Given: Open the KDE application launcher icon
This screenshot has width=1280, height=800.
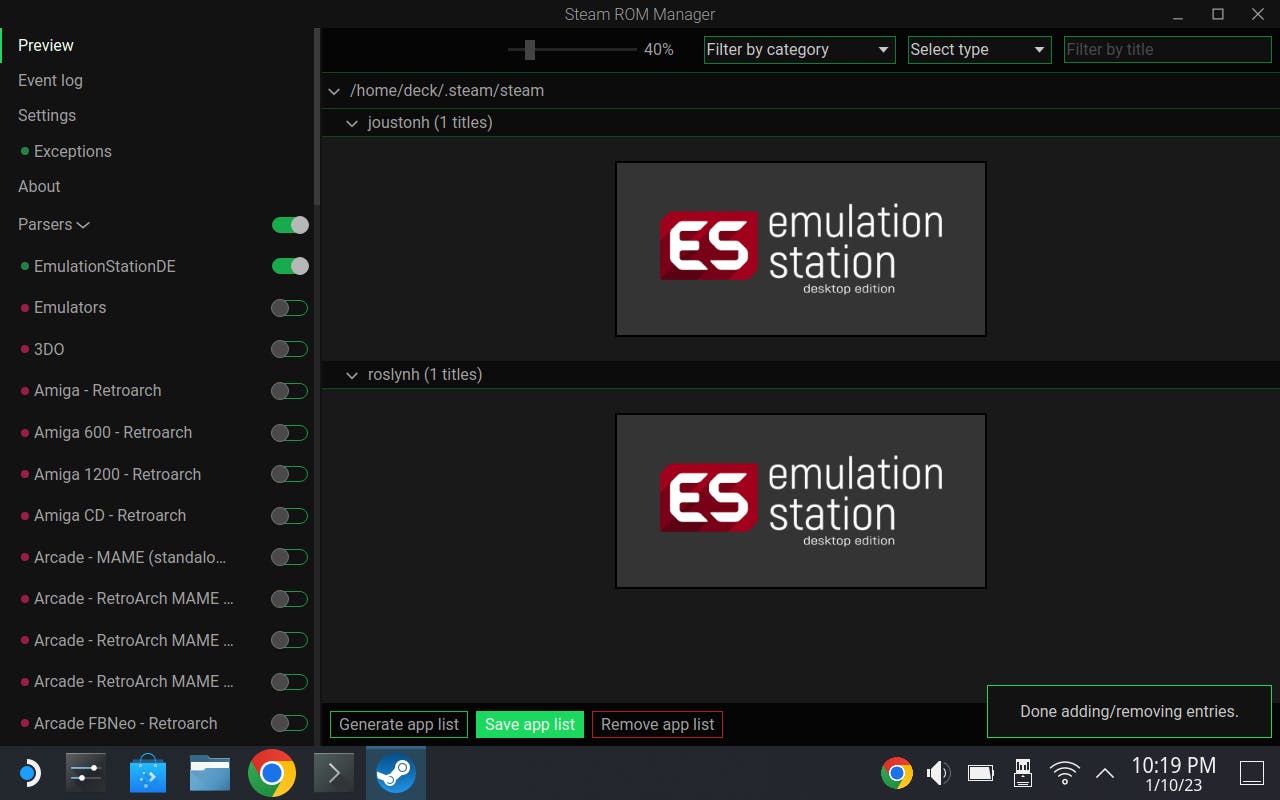Looking at the screenshot, I should [29, 773].
